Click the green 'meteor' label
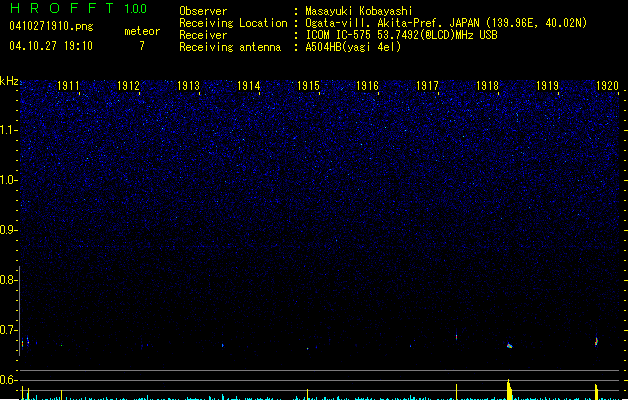This screenshot has width=629, height=400. click(142, 31)
